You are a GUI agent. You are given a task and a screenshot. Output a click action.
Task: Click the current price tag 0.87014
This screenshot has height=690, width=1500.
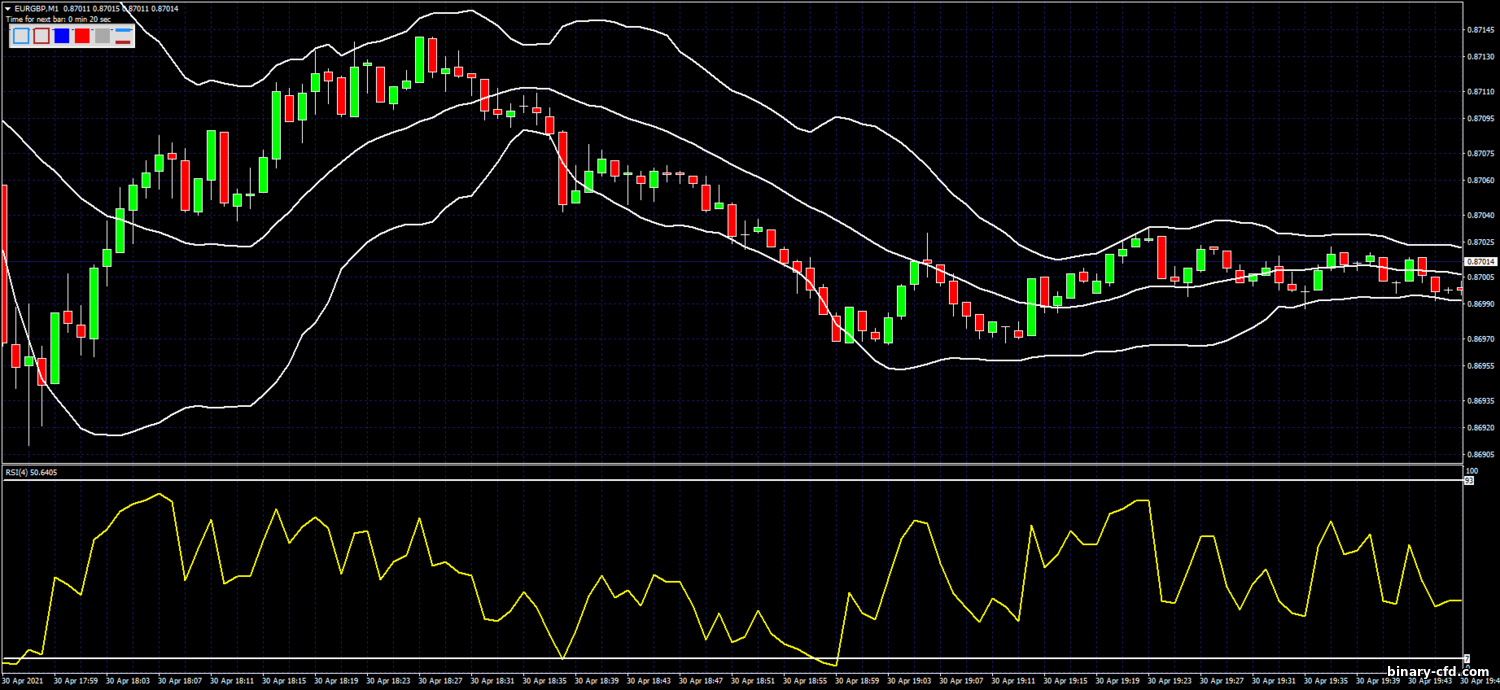[1479, 261]
